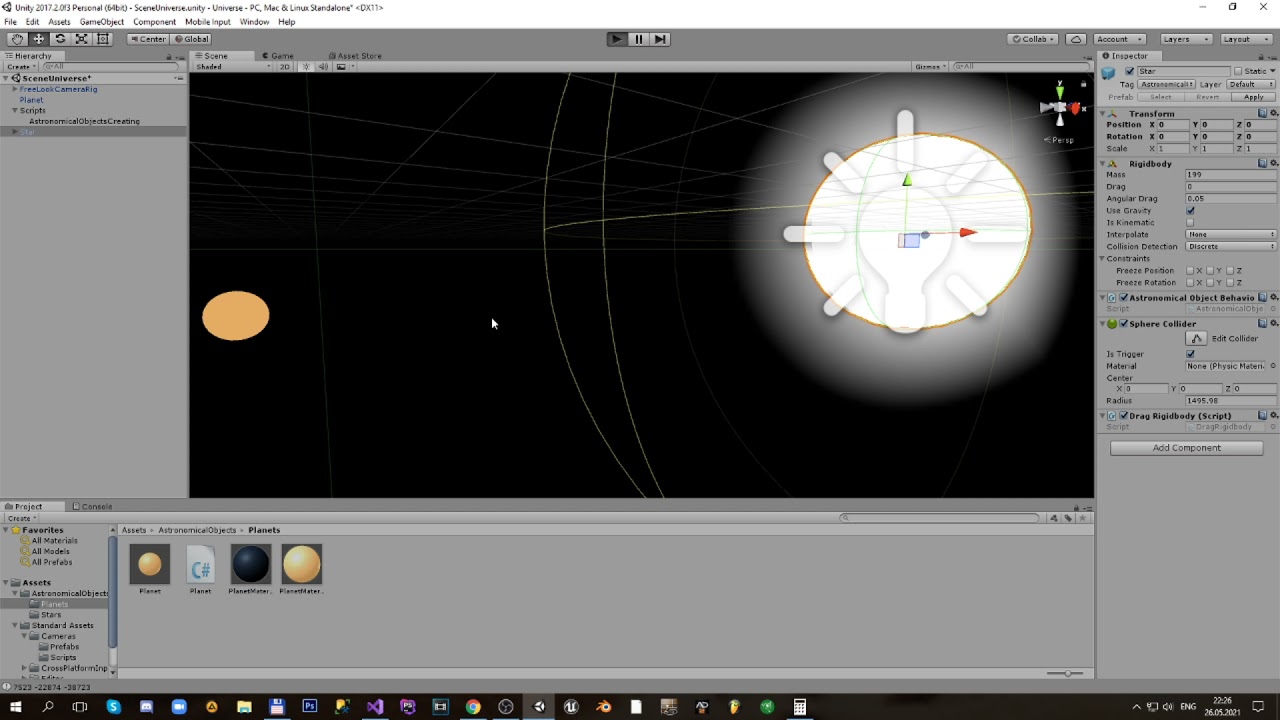Toggle the Star object active checkbox
Viewport: 1280px width, 720px height.
[x=1130, y=71]
